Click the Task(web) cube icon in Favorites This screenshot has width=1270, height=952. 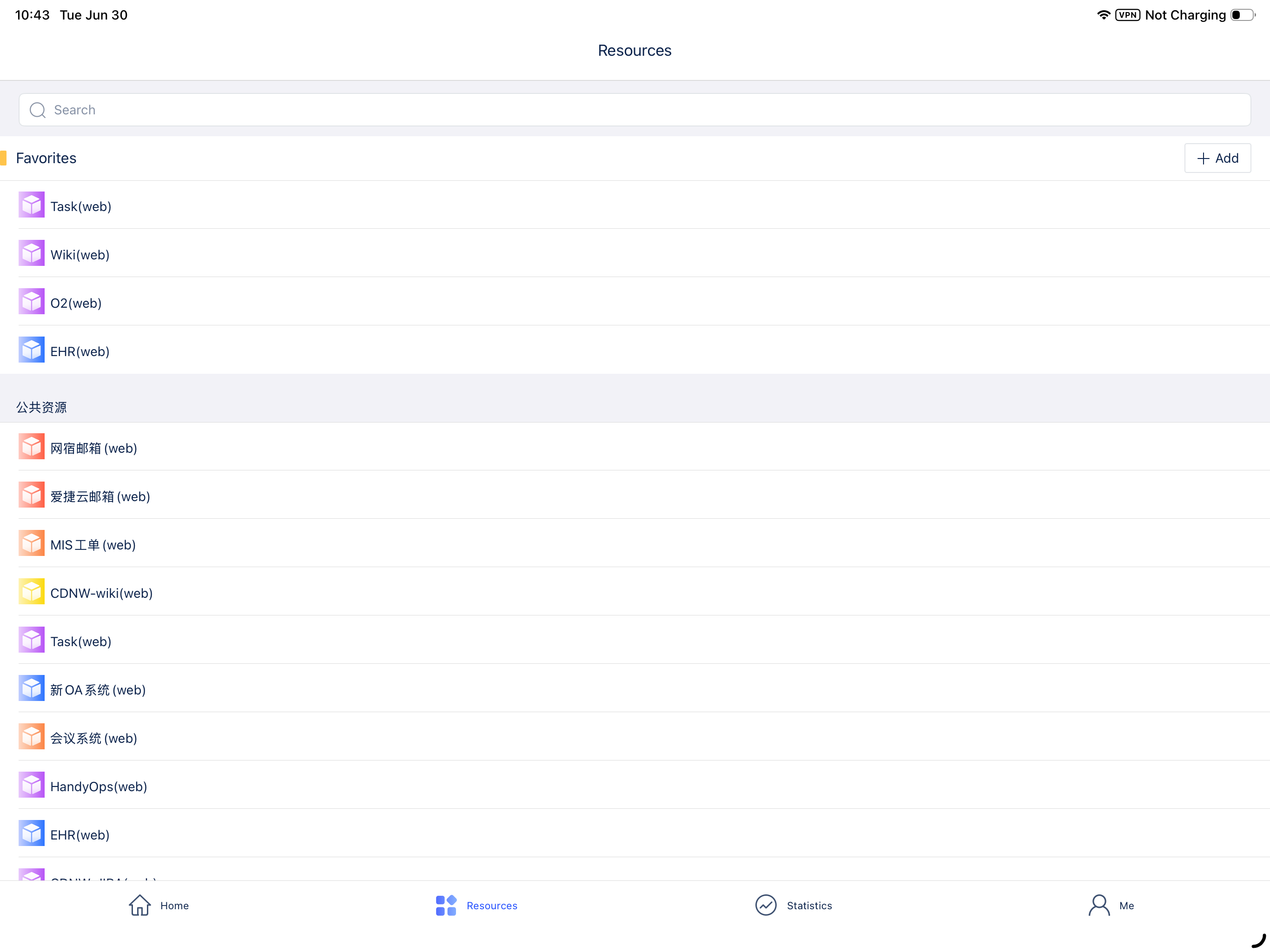(x=32, y=205)
